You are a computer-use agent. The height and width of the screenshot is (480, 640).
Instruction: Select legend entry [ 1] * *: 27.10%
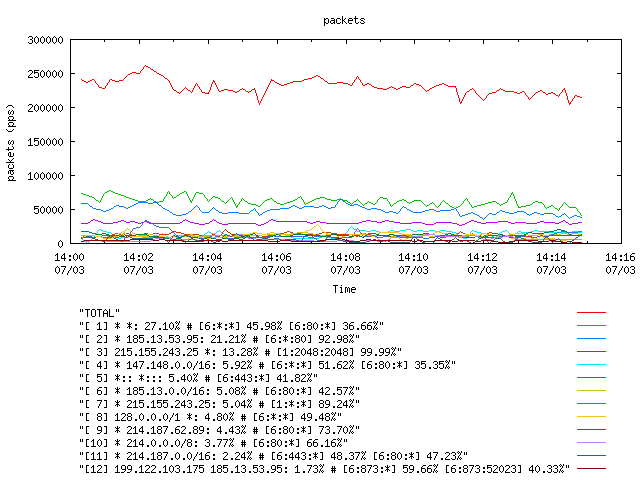pos(231,326)
